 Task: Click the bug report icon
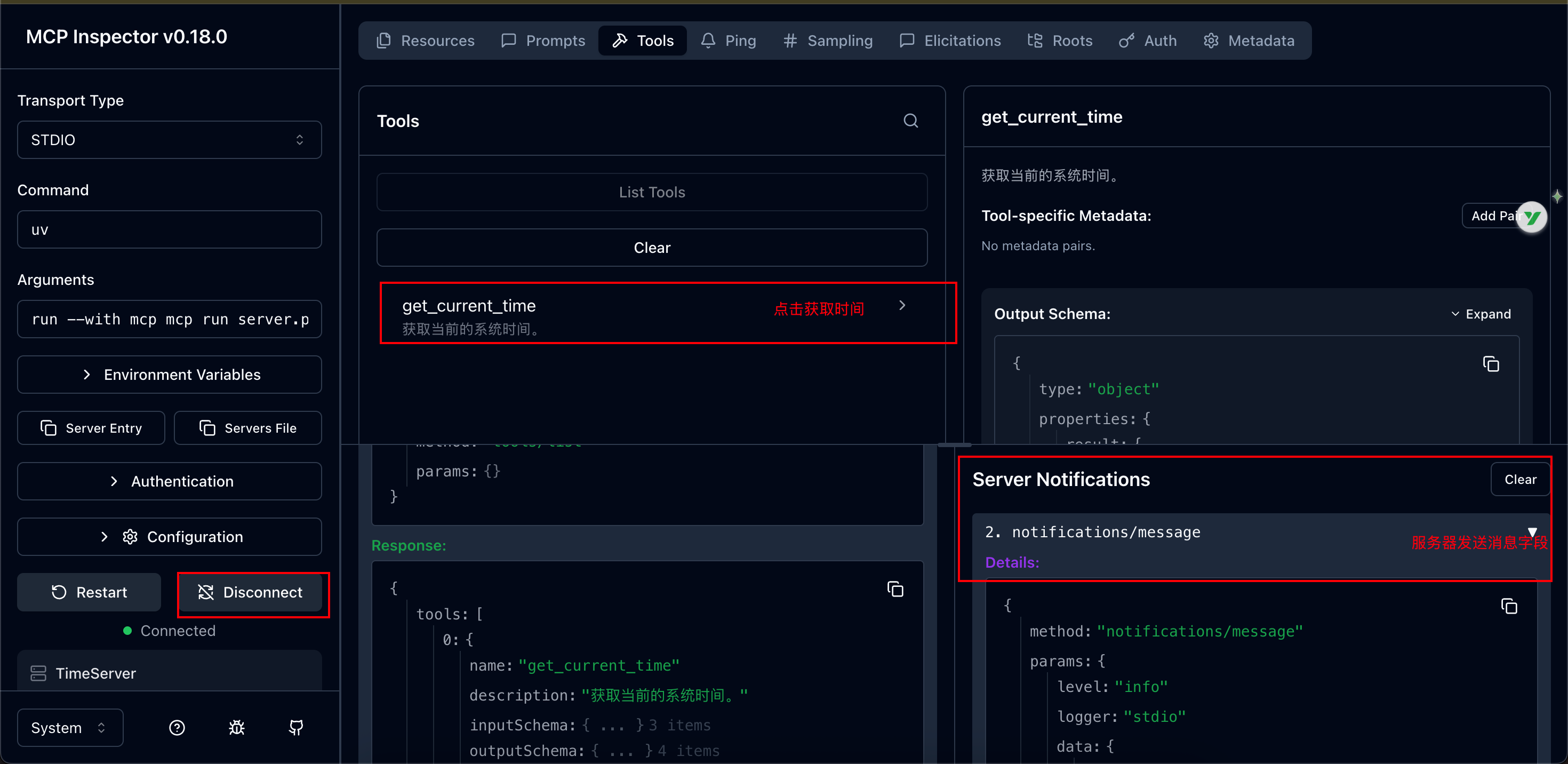tap(236, 728)
